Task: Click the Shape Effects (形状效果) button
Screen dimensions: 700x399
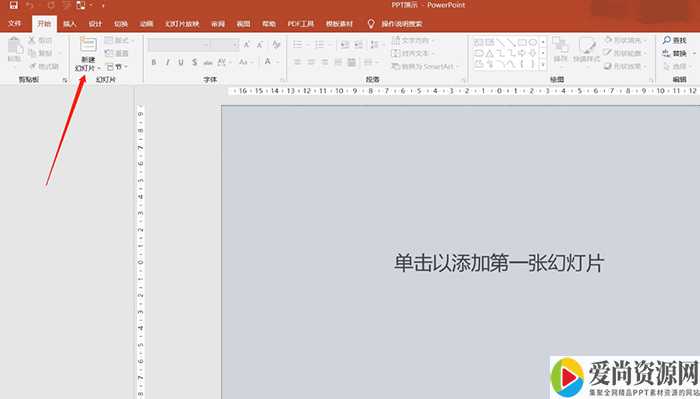Action: pyautogui.click(x=625, y=66)
